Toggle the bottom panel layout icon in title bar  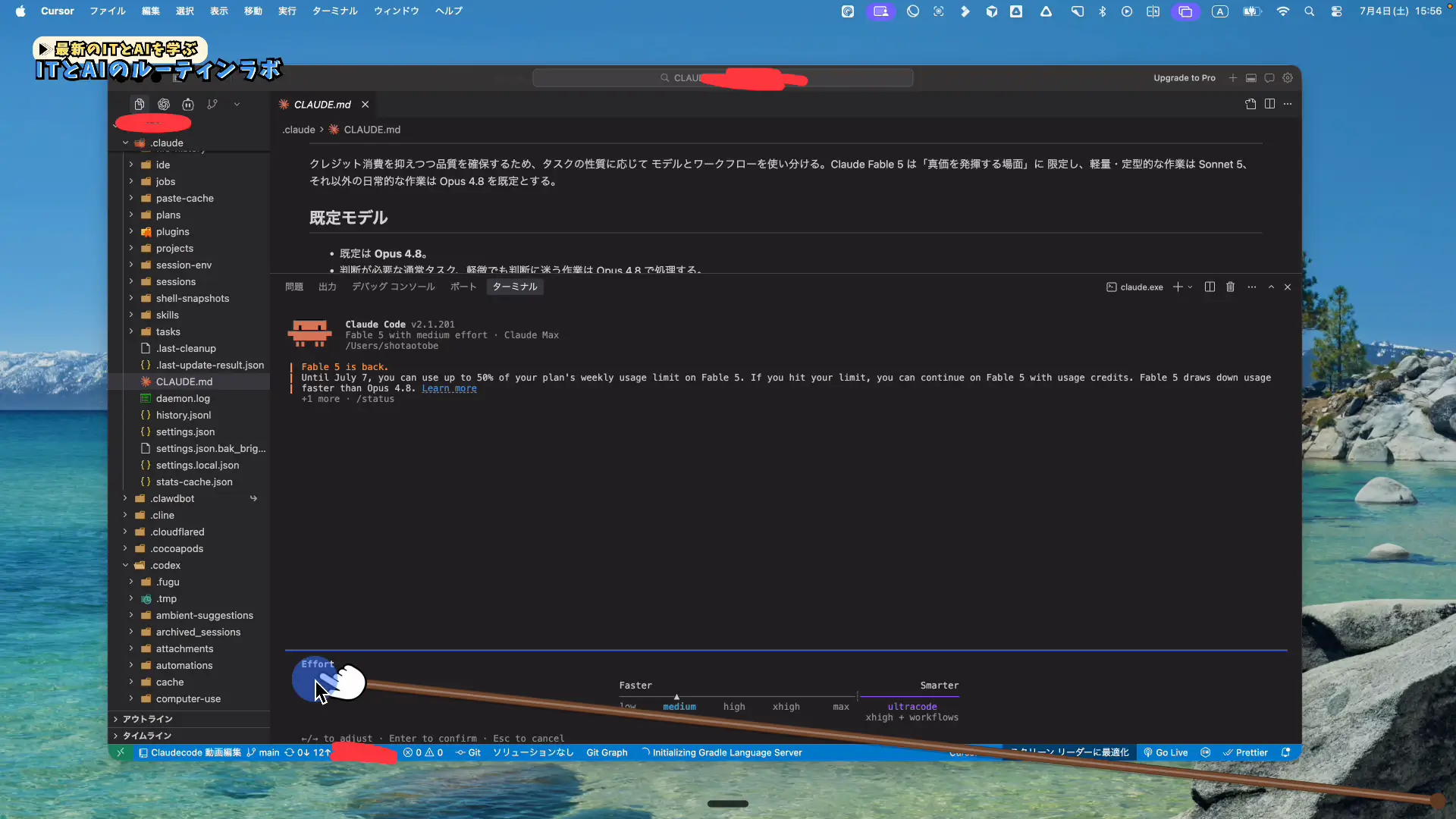1251,78
